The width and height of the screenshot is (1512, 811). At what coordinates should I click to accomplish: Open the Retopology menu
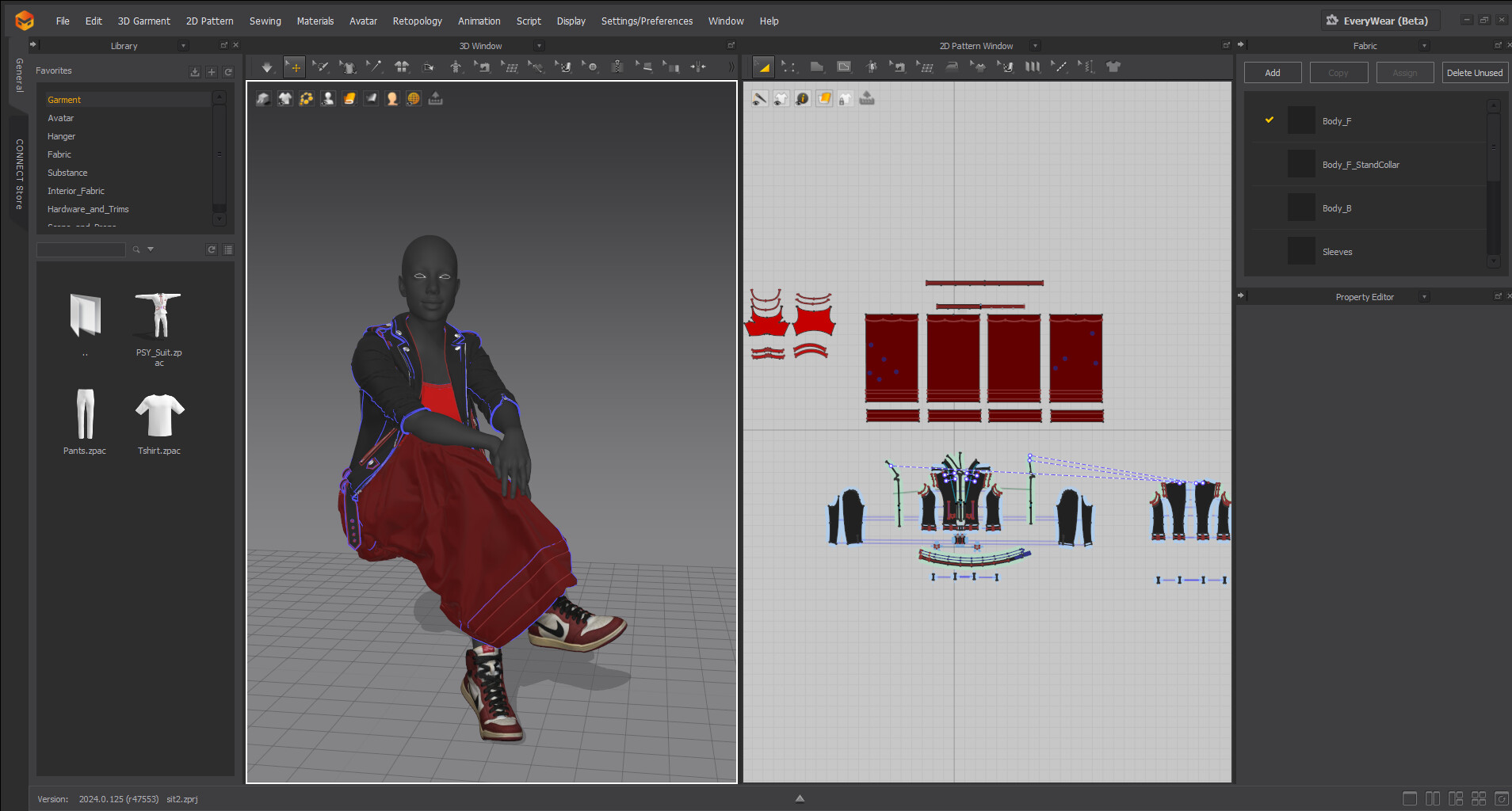point(417,21)
